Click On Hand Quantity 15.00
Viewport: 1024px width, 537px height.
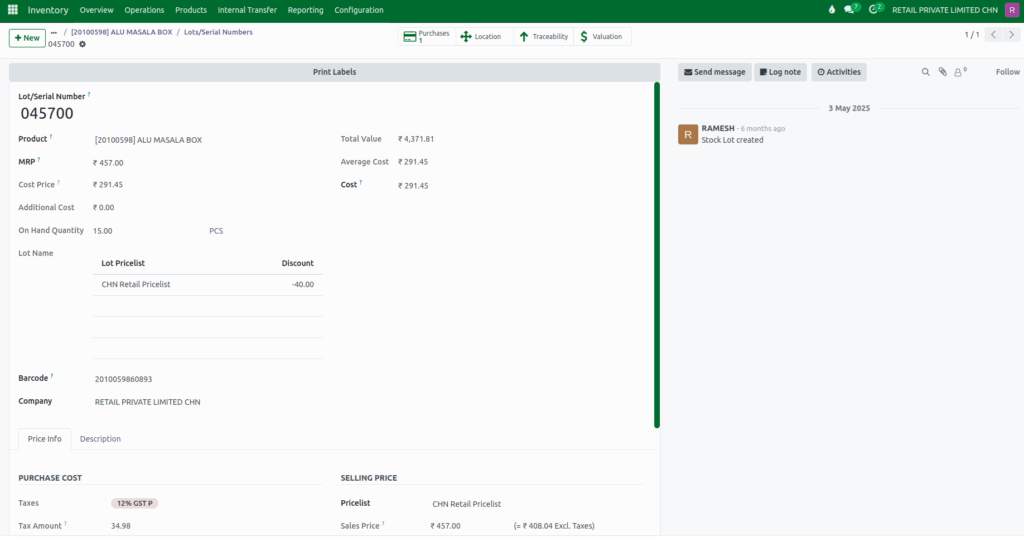103,231
